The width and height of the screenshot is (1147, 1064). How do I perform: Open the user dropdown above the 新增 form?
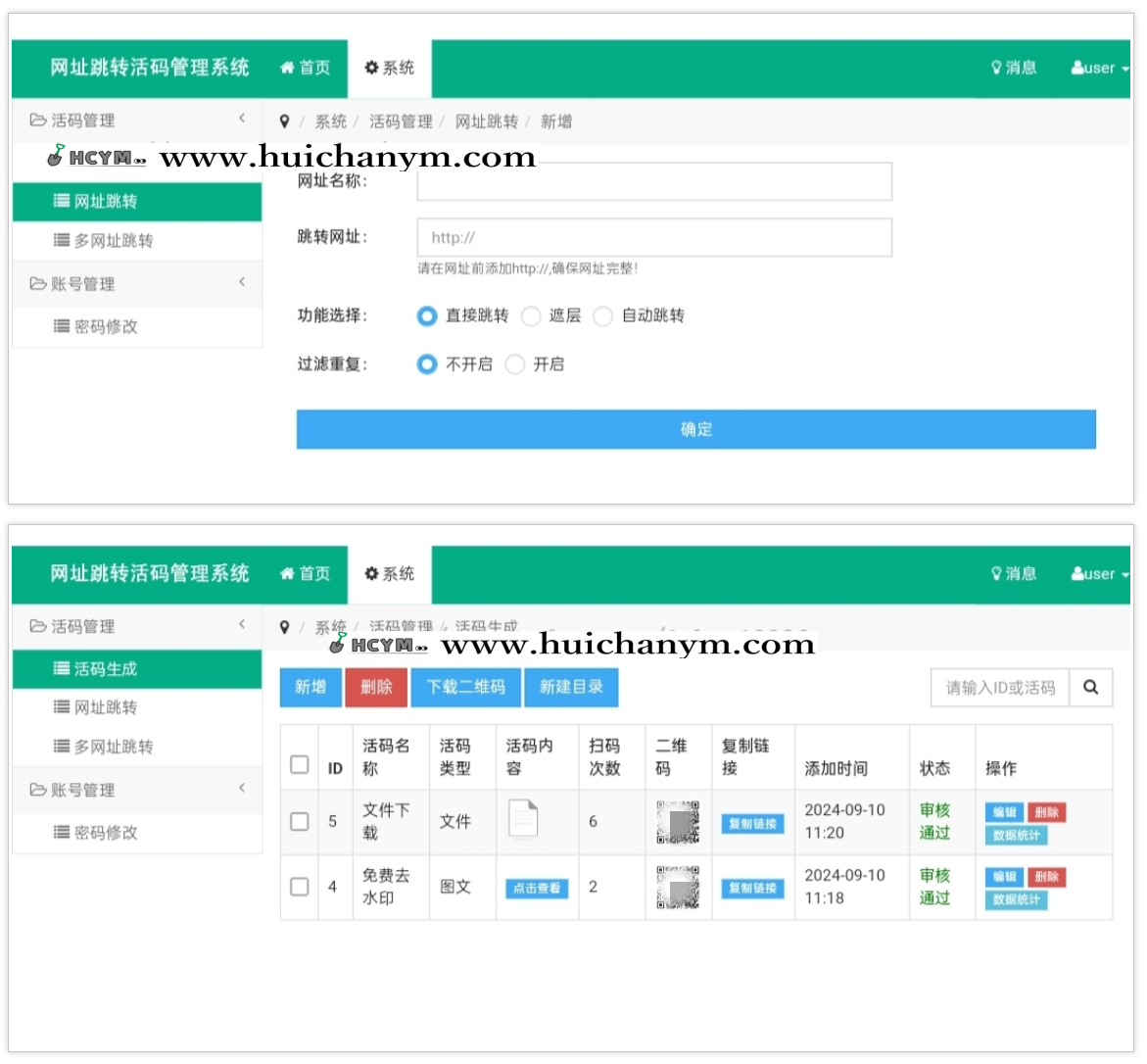pos(1099,68)
